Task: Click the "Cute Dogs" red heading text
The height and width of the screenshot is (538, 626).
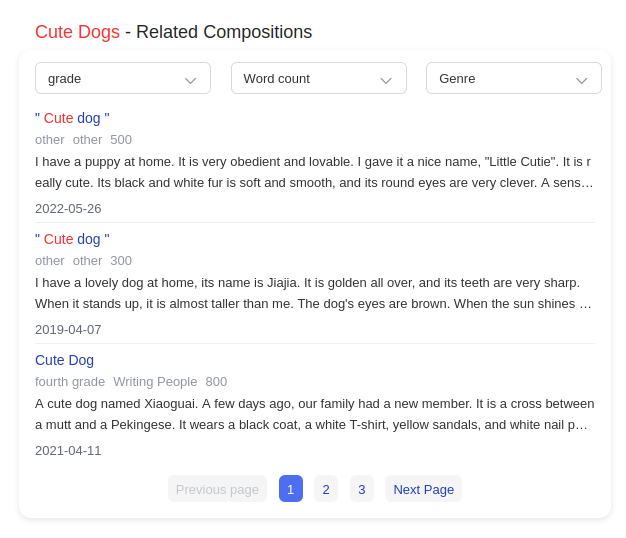Action: [77, 32]
